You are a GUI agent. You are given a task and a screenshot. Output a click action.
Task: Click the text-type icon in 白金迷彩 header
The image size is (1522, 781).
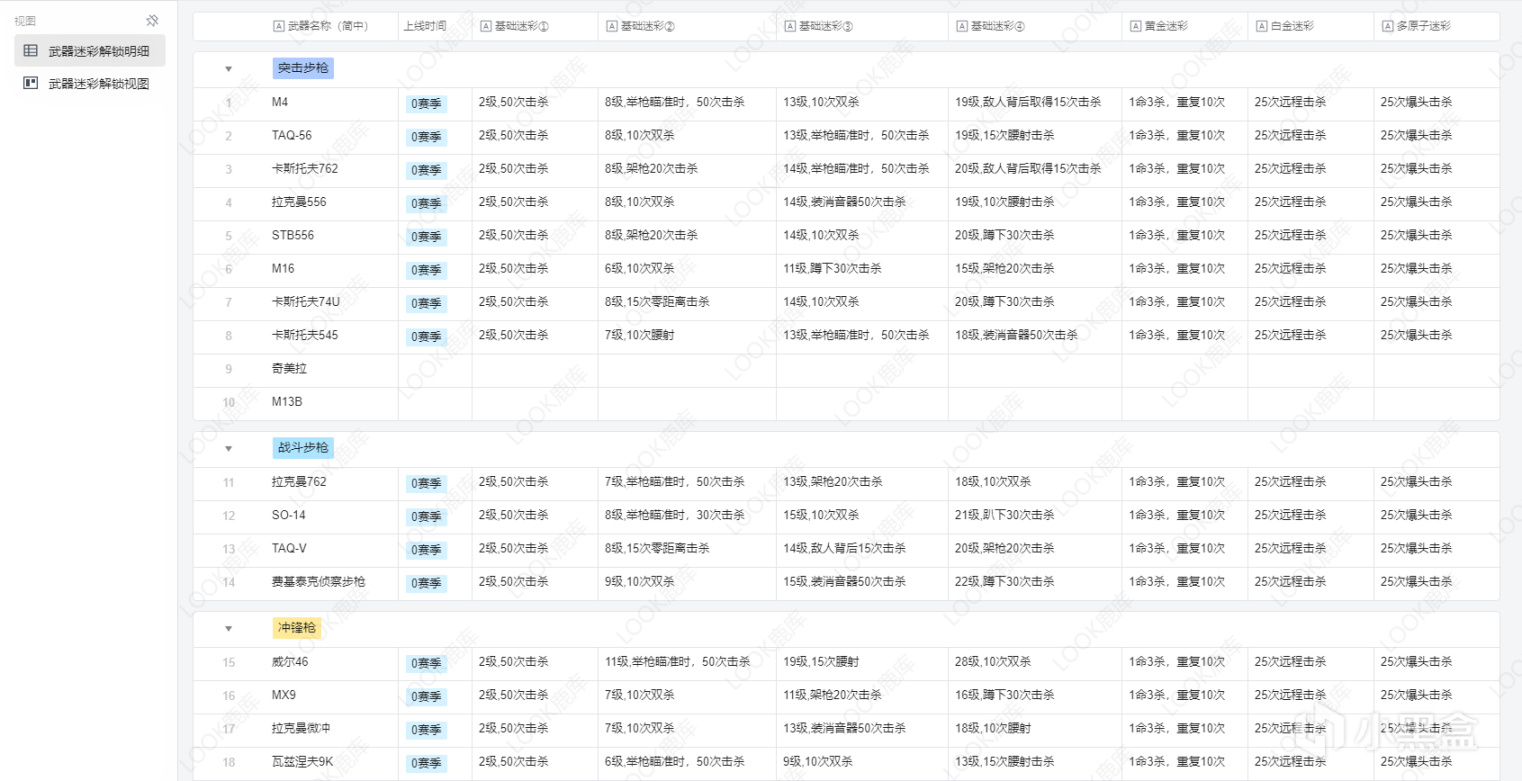[x=1261, y=27]
